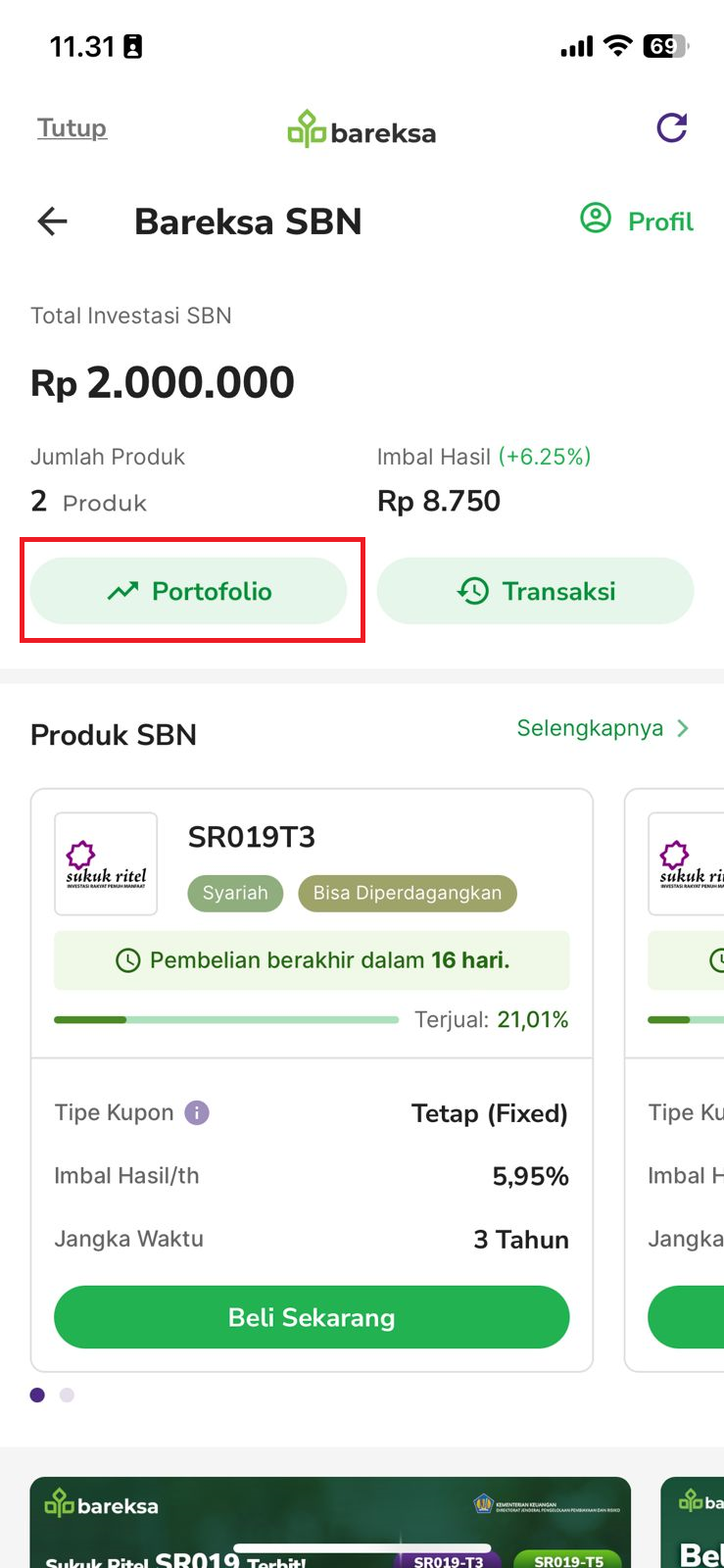Tap the refresh icon at top right
The image size is (724, 1568).
[x=672, y=127]
